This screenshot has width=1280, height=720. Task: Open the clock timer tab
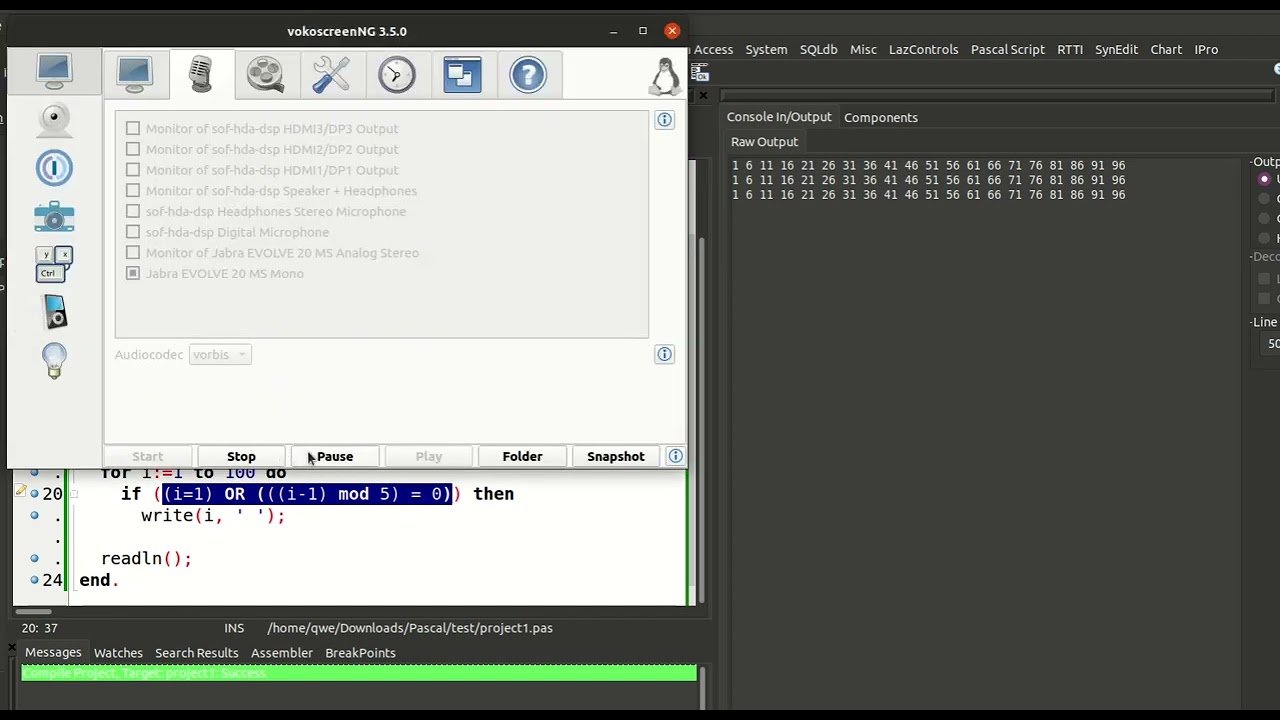pos(396,75)
